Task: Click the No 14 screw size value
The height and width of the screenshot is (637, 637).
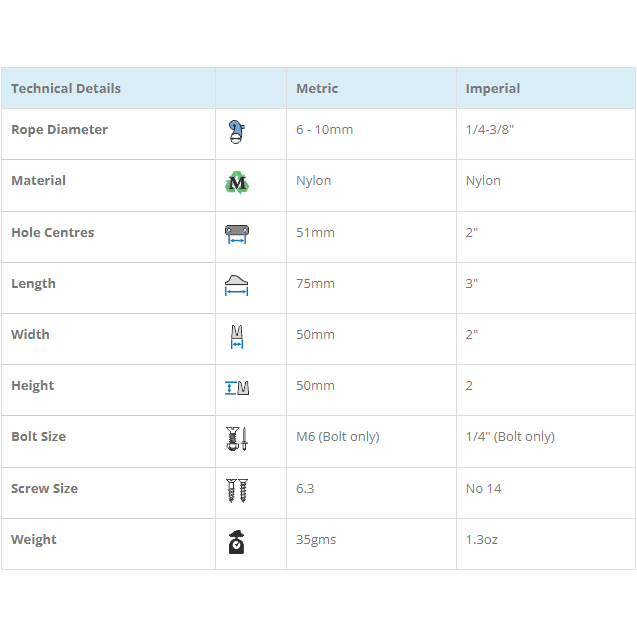Action: 483,489
